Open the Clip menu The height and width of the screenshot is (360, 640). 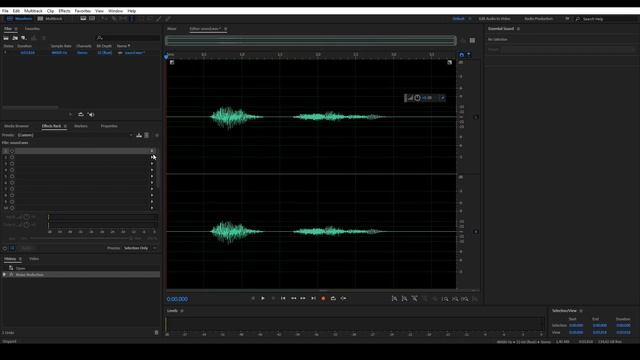(x=51, y=11)
